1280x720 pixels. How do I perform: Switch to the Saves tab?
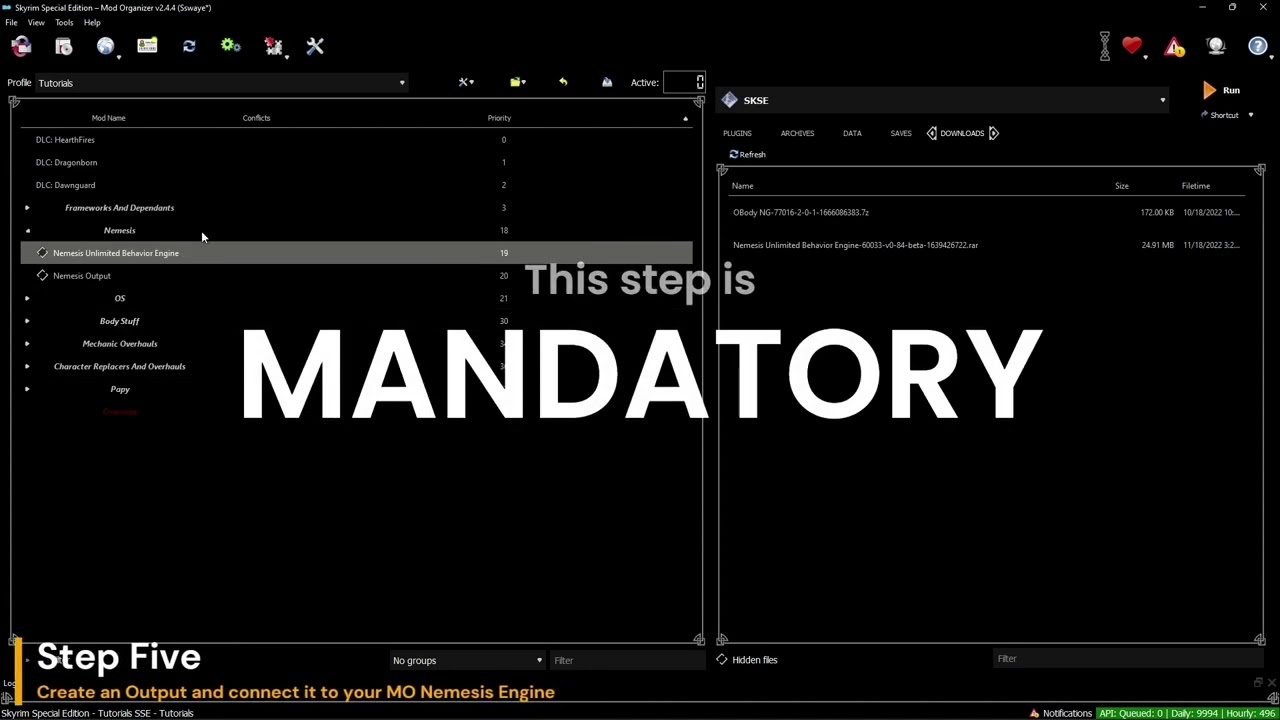pyautogui.click(x=901, y=133)
